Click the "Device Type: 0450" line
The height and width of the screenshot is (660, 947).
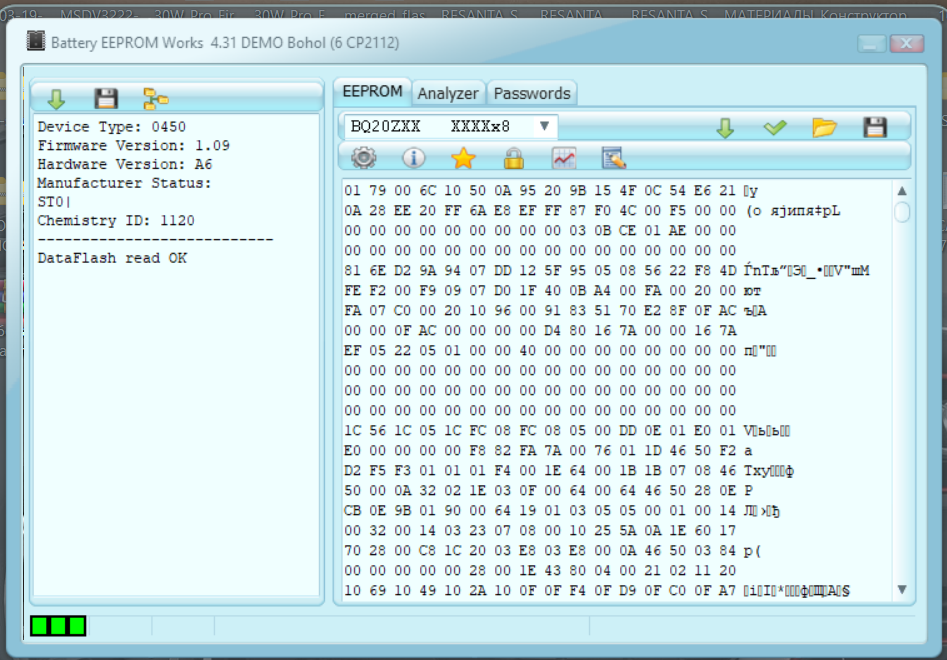112,127
